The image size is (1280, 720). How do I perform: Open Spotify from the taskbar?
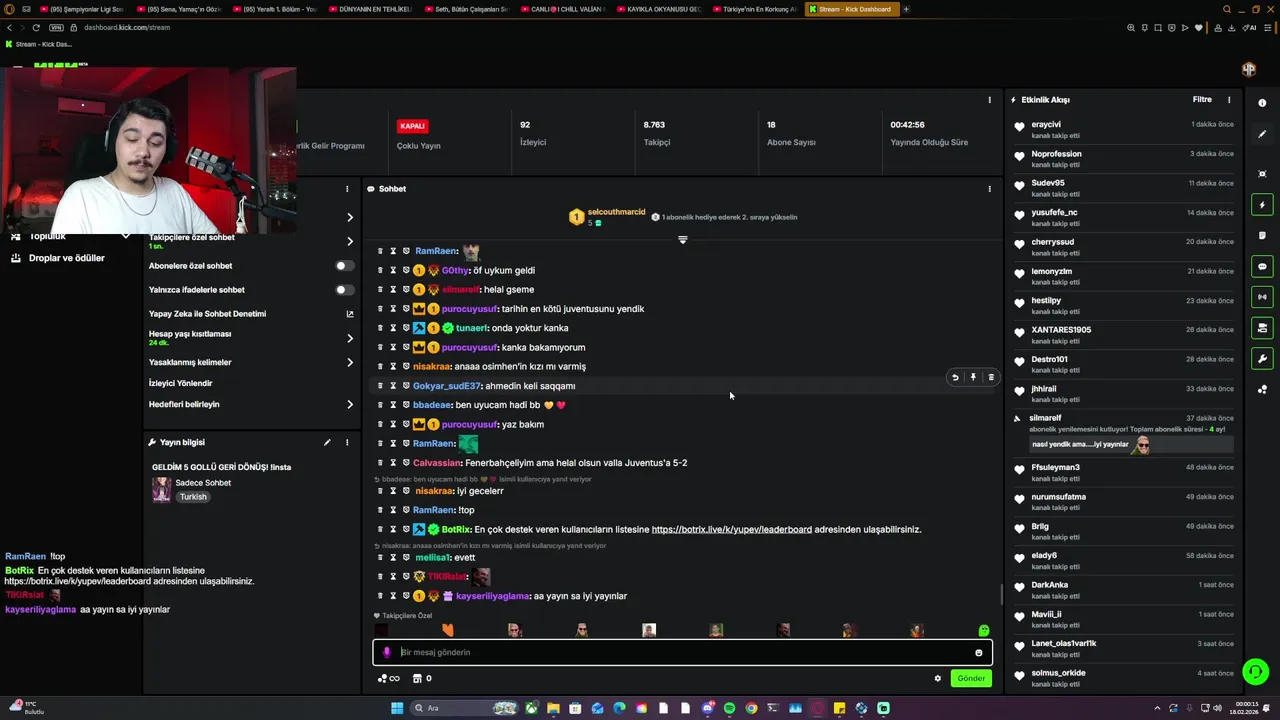pos(729,708)
